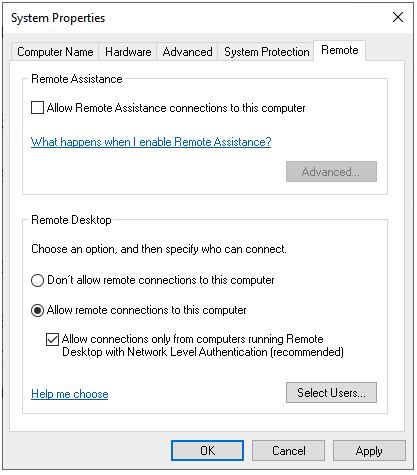Select Don't allow remote connections radio button
Image resolution: width=417 pixels, height=475 pixels.
coord(37,280)
